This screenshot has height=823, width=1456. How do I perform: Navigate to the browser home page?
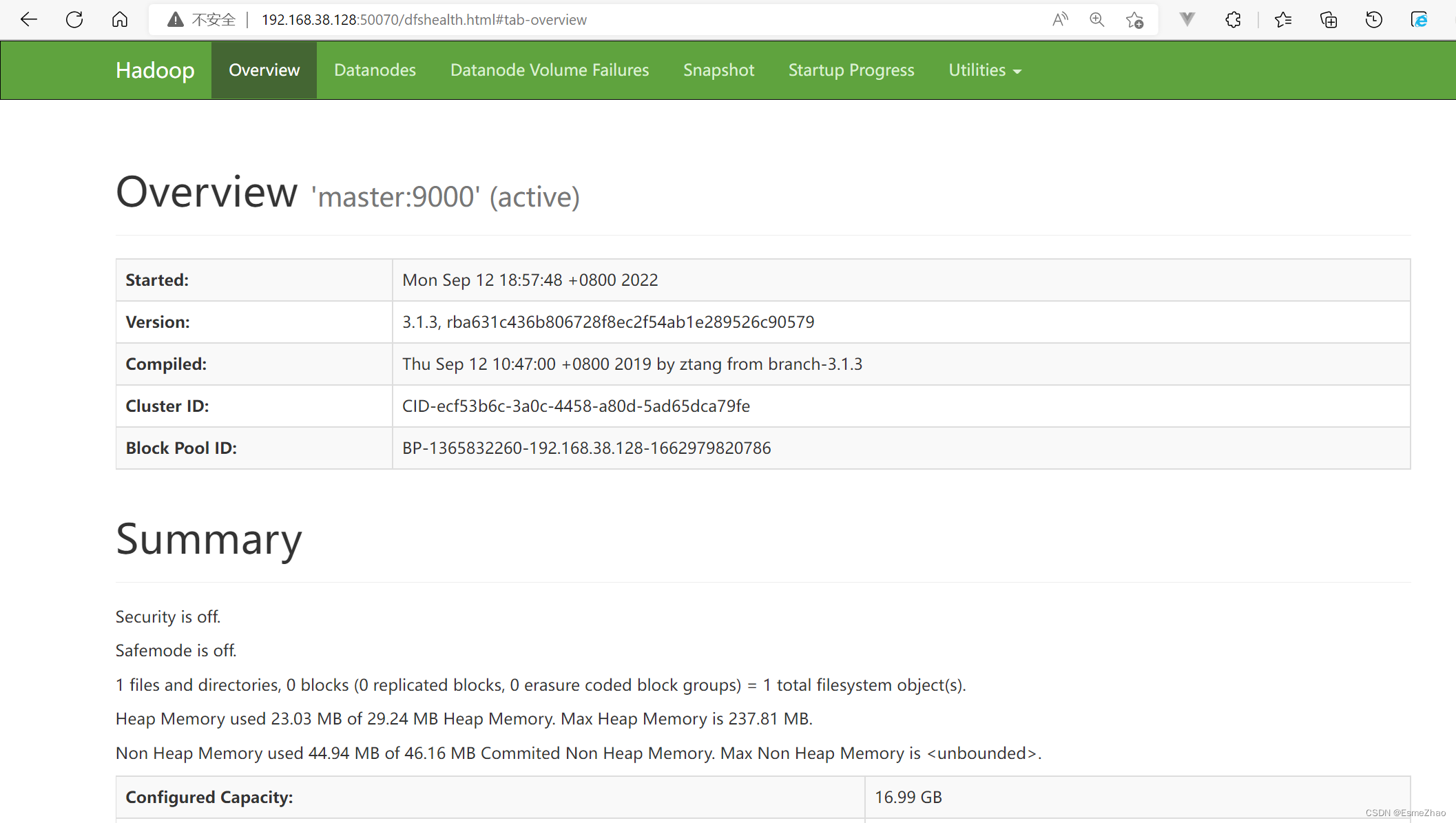pos(118,19)
